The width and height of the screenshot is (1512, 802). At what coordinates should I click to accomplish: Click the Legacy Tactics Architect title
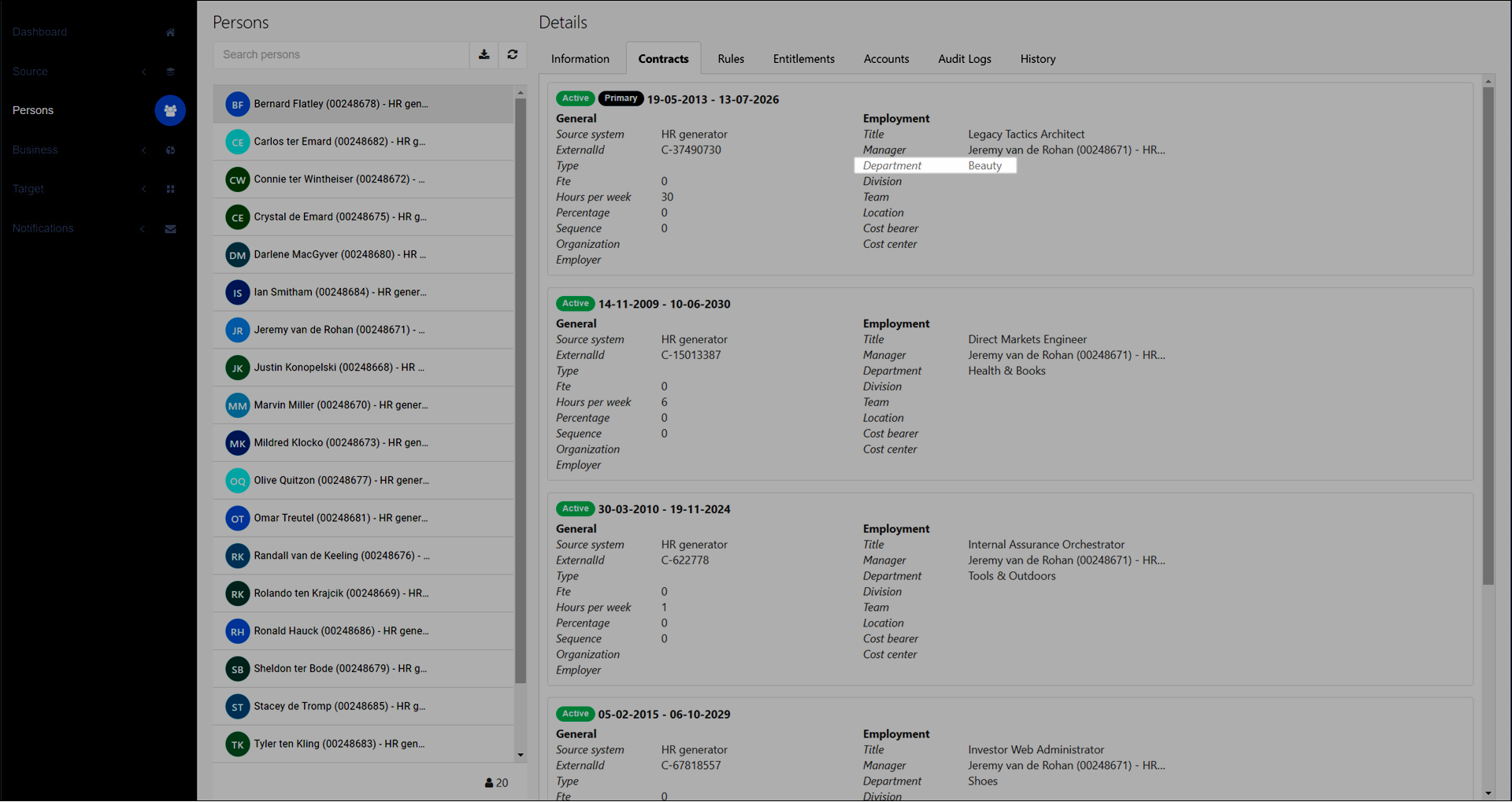pyautogui.click(x=1026, y=135)
